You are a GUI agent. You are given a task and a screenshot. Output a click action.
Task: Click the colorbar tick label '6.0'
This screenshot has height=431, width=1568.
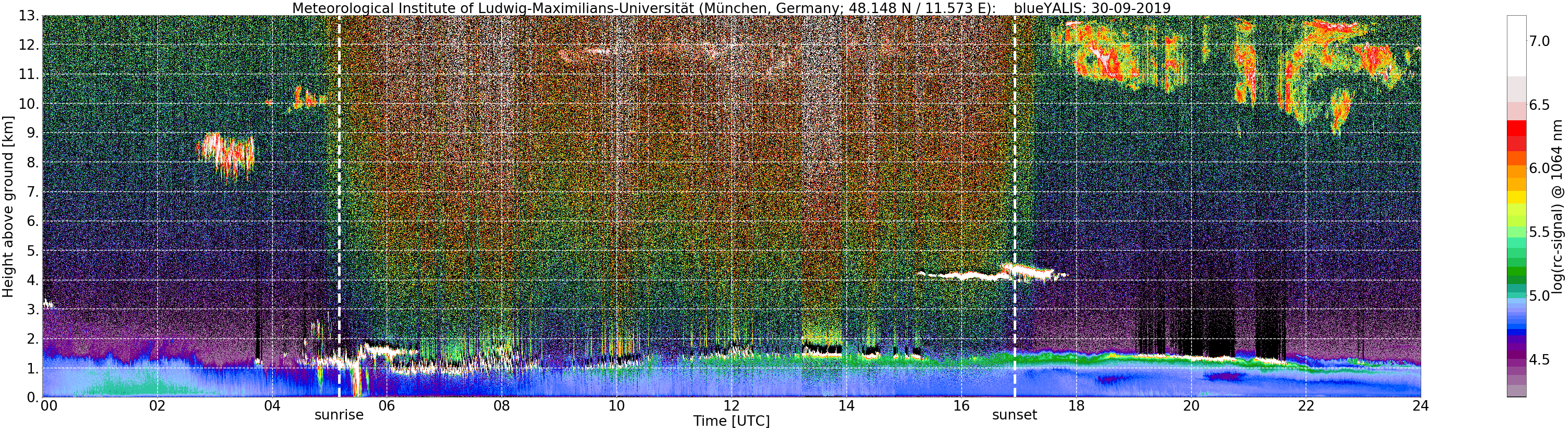pos(1539,168)
